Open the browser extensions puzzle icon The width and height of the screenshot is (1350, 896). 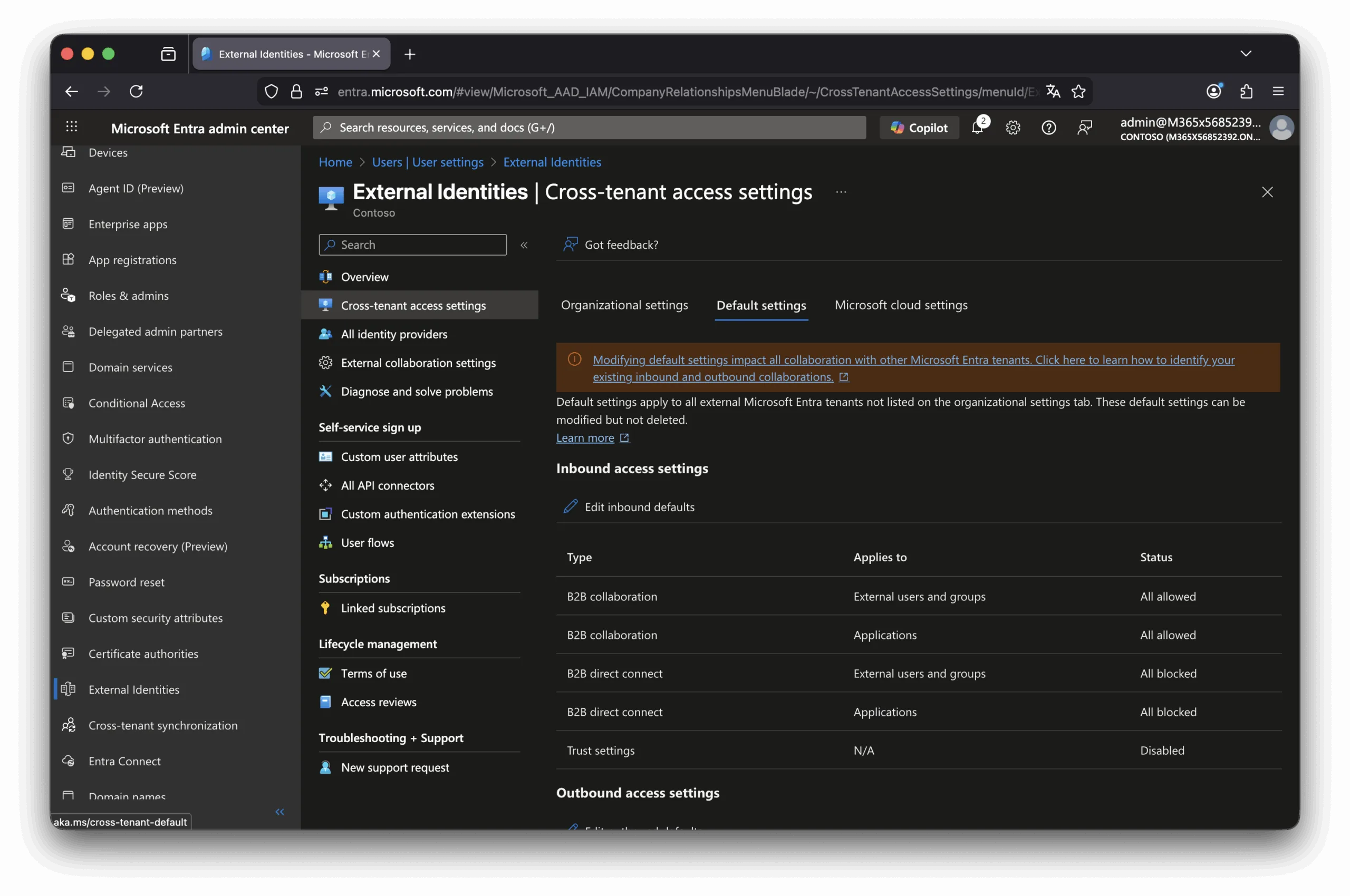1246,91
